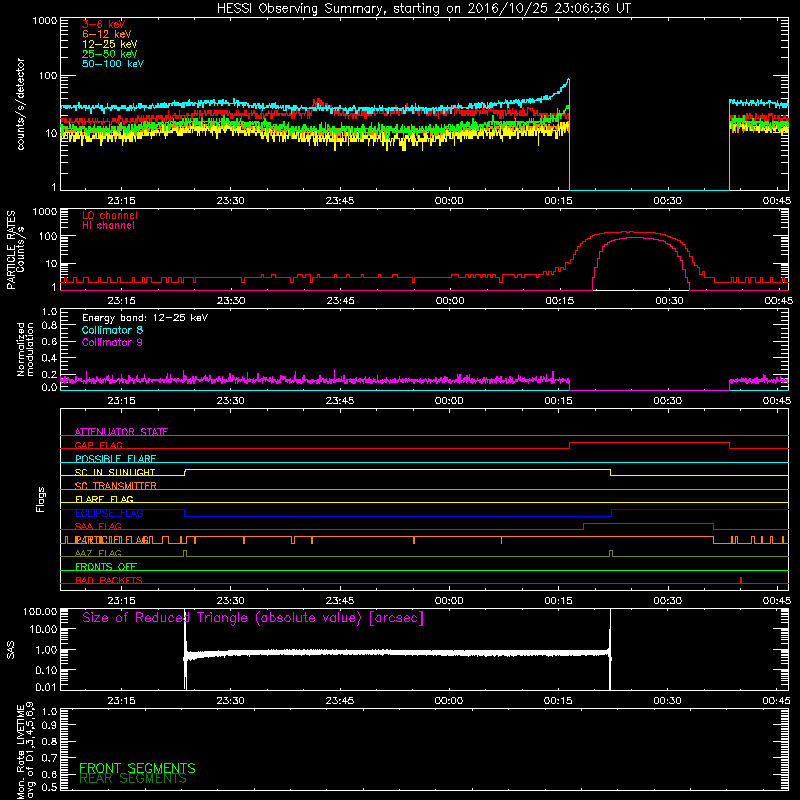Click '0.8' tick on the normalized modulation axis
The image size is (800, 800).
point(49,326)
